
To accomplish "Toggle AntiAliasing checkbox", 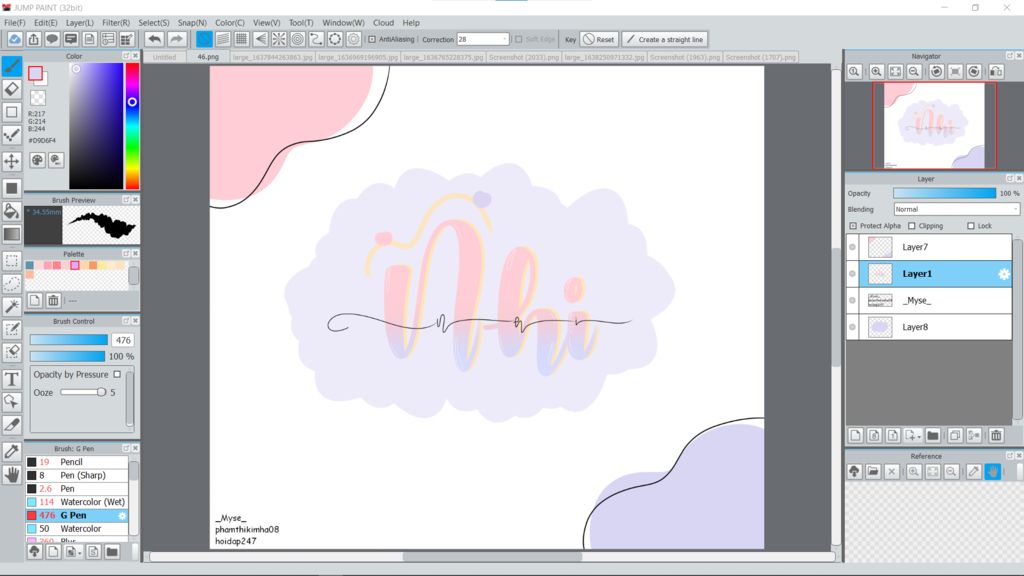I will click(x=372, y=39).
